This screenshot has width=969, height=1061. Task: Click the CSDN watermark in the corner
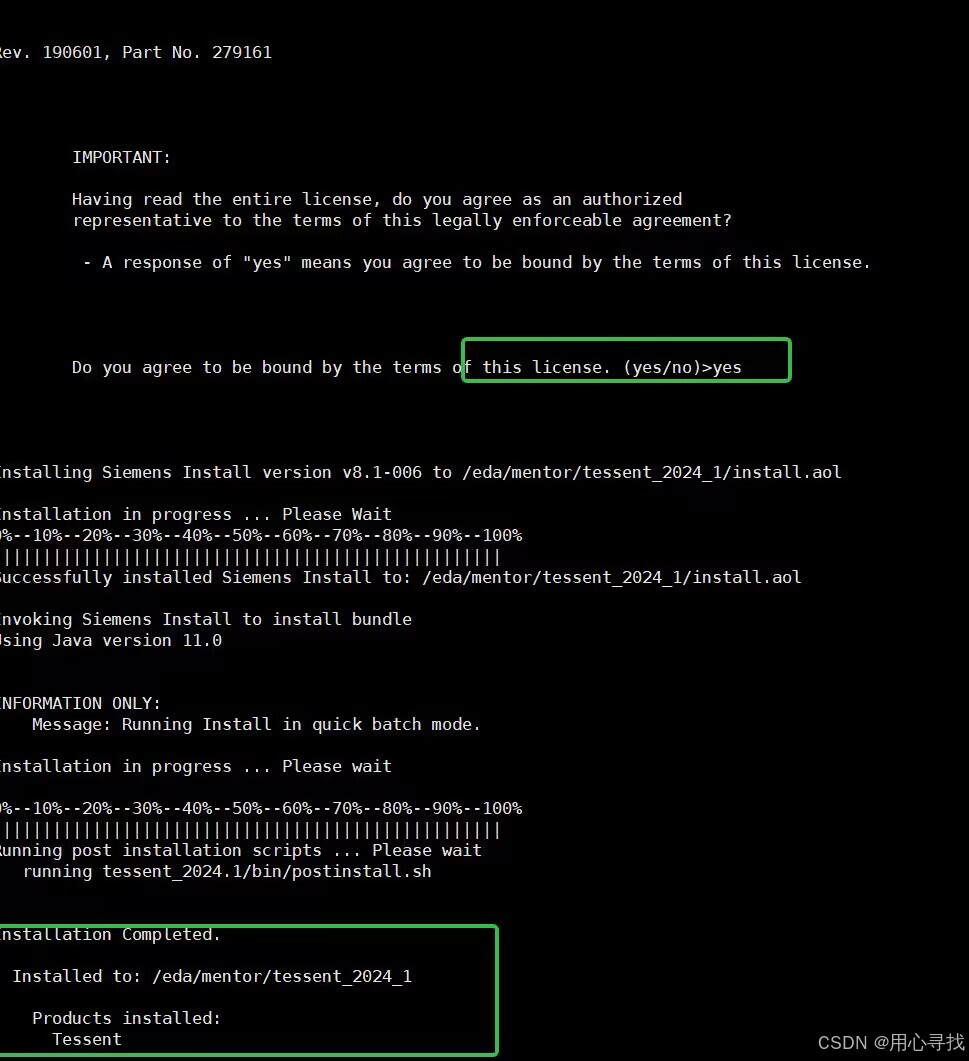pos(891,1043)
